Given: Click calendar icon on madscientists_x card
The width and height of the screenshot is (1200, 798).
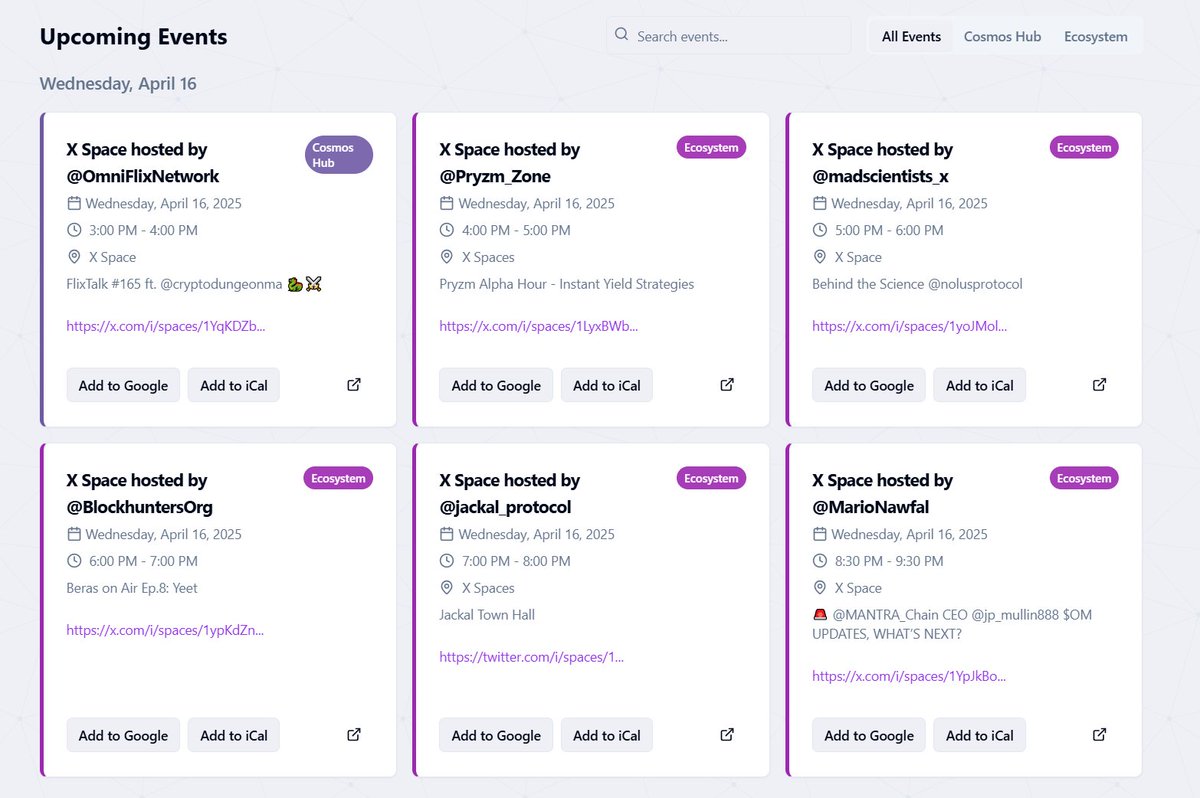Looking at the screenshot, I should 820,203.
